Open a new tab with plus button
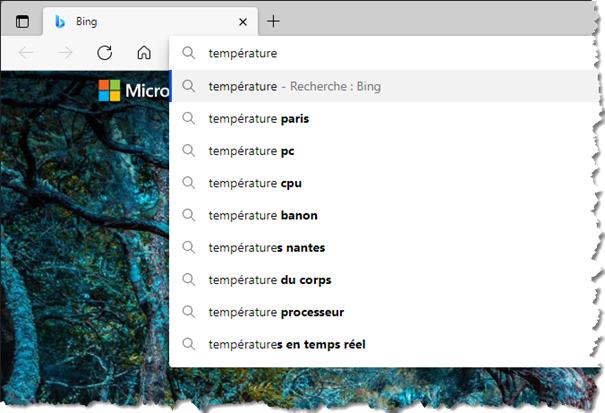The height and width of the screenshot is (413, 605). [x=273, y=21]
